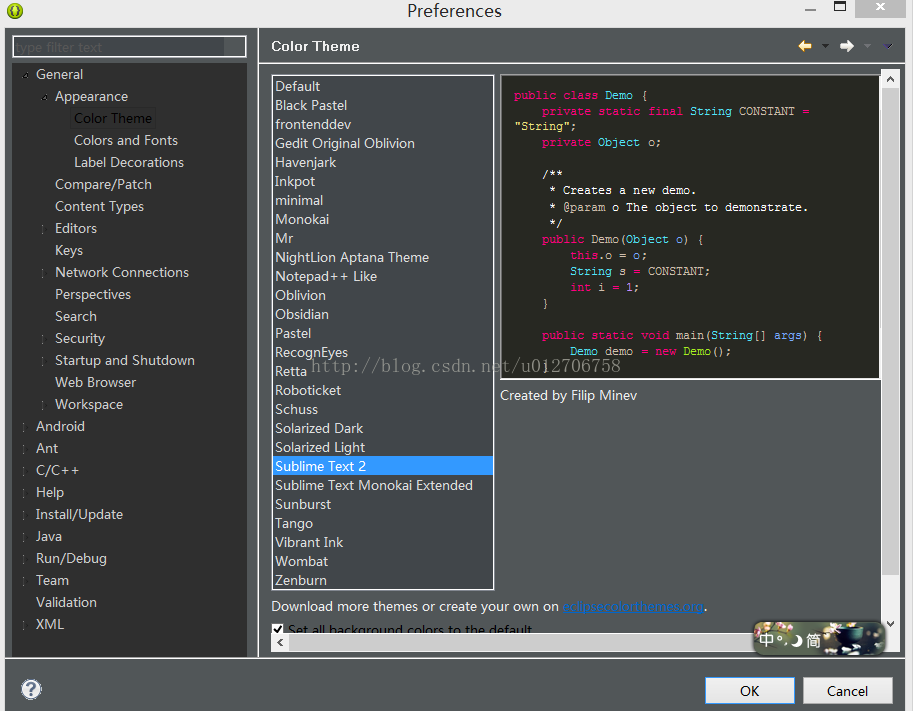The height and width of the screenshot is (711, 913).
Task: Select the Vibrant Ink theme
Action: (383, 543)
